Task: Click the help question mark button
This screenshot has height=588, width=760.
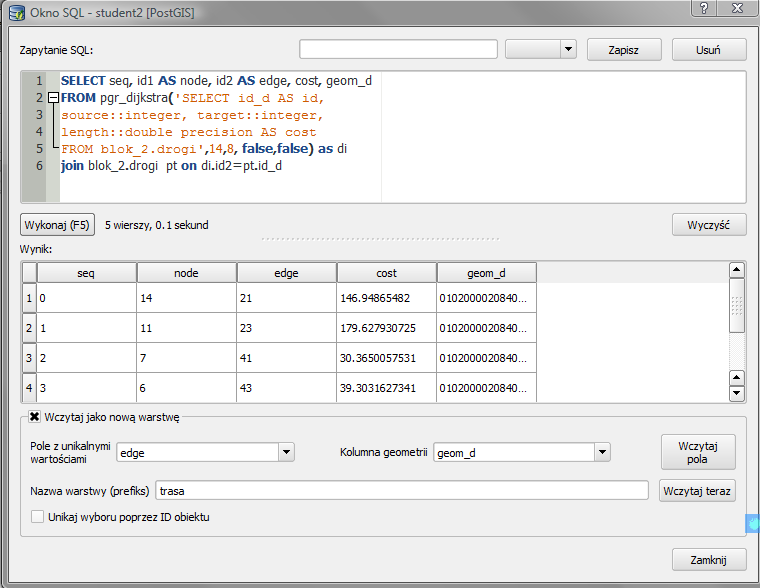Action: (x=704, y=7)
